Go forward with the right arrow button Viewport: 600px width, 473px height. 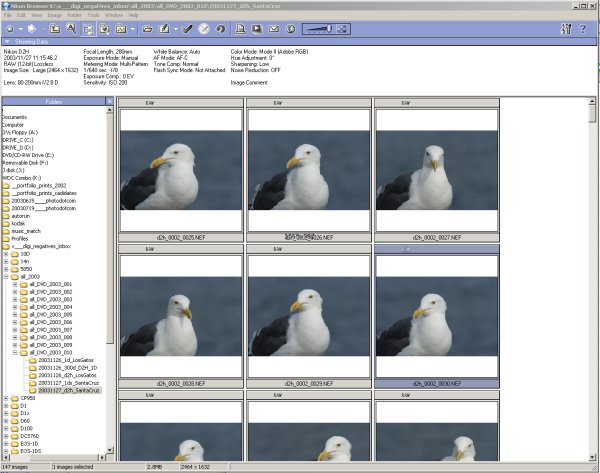click(x=32, y=29)
